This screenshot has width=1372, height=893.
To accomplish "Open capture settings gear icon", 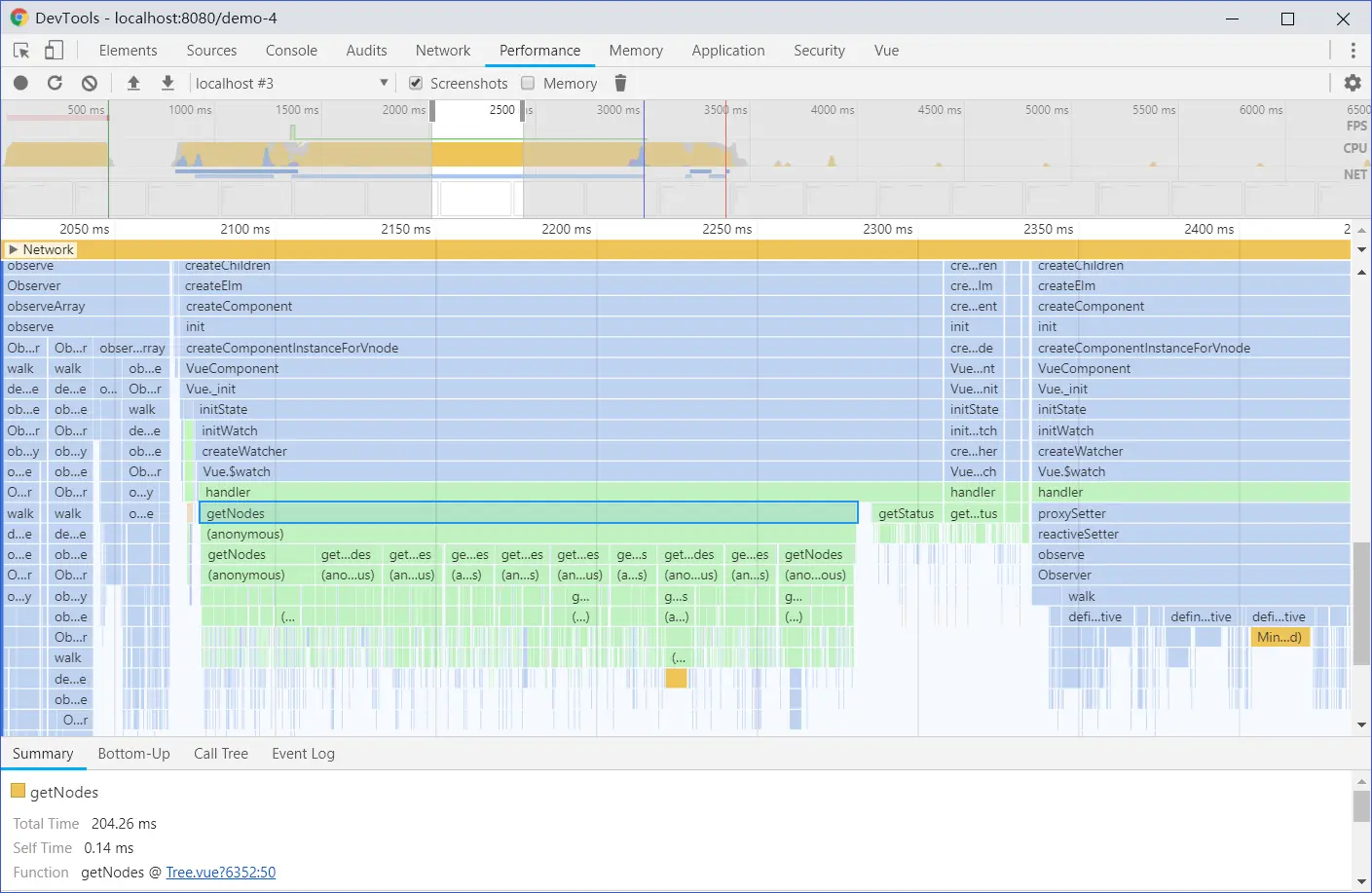I will [x=1353, y=84].
